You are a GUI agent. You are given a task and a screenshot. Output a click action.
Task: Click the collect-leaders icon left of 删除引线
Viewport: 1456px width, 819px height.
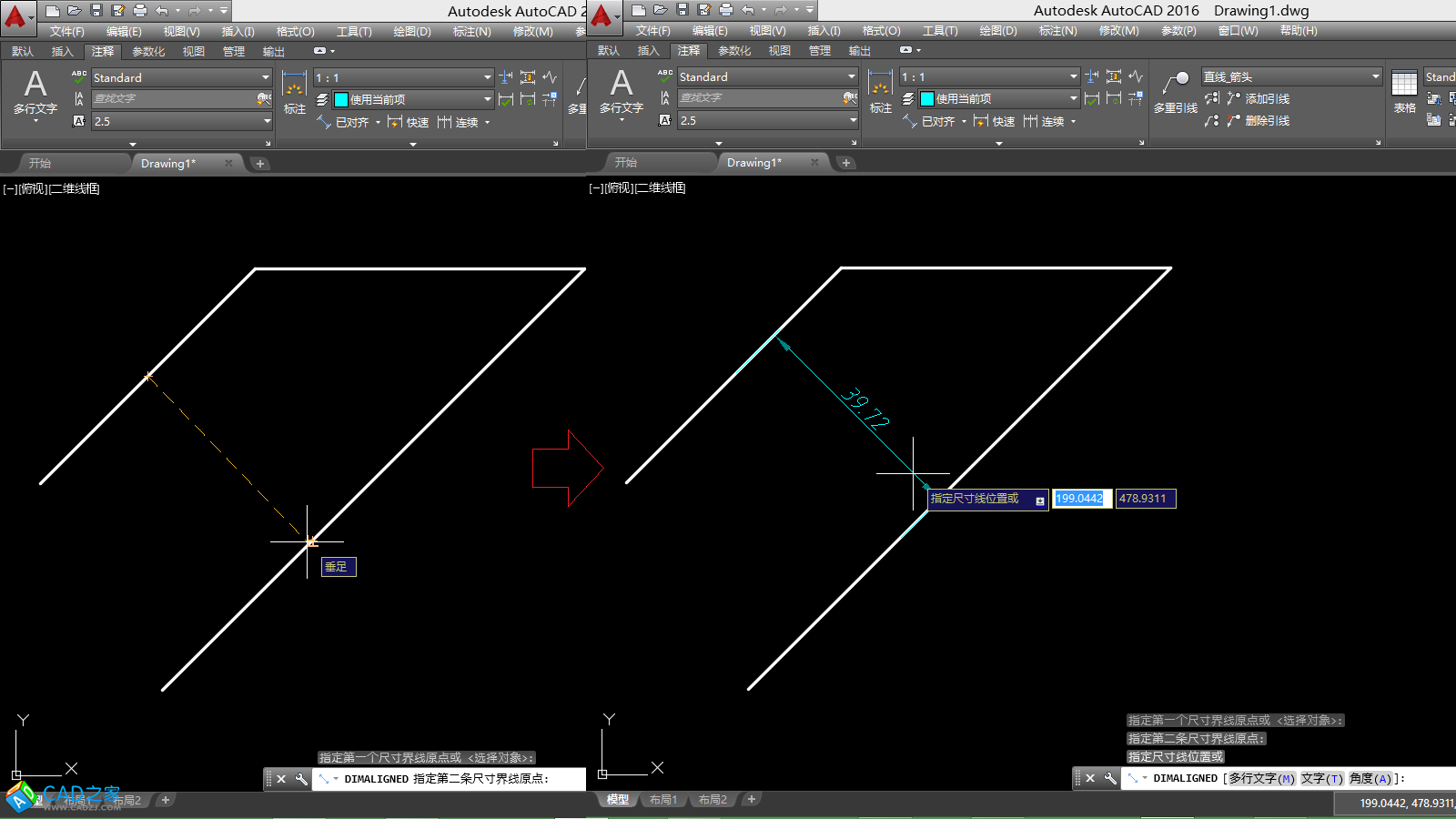pyautogui.click(x=1212, y=120)
